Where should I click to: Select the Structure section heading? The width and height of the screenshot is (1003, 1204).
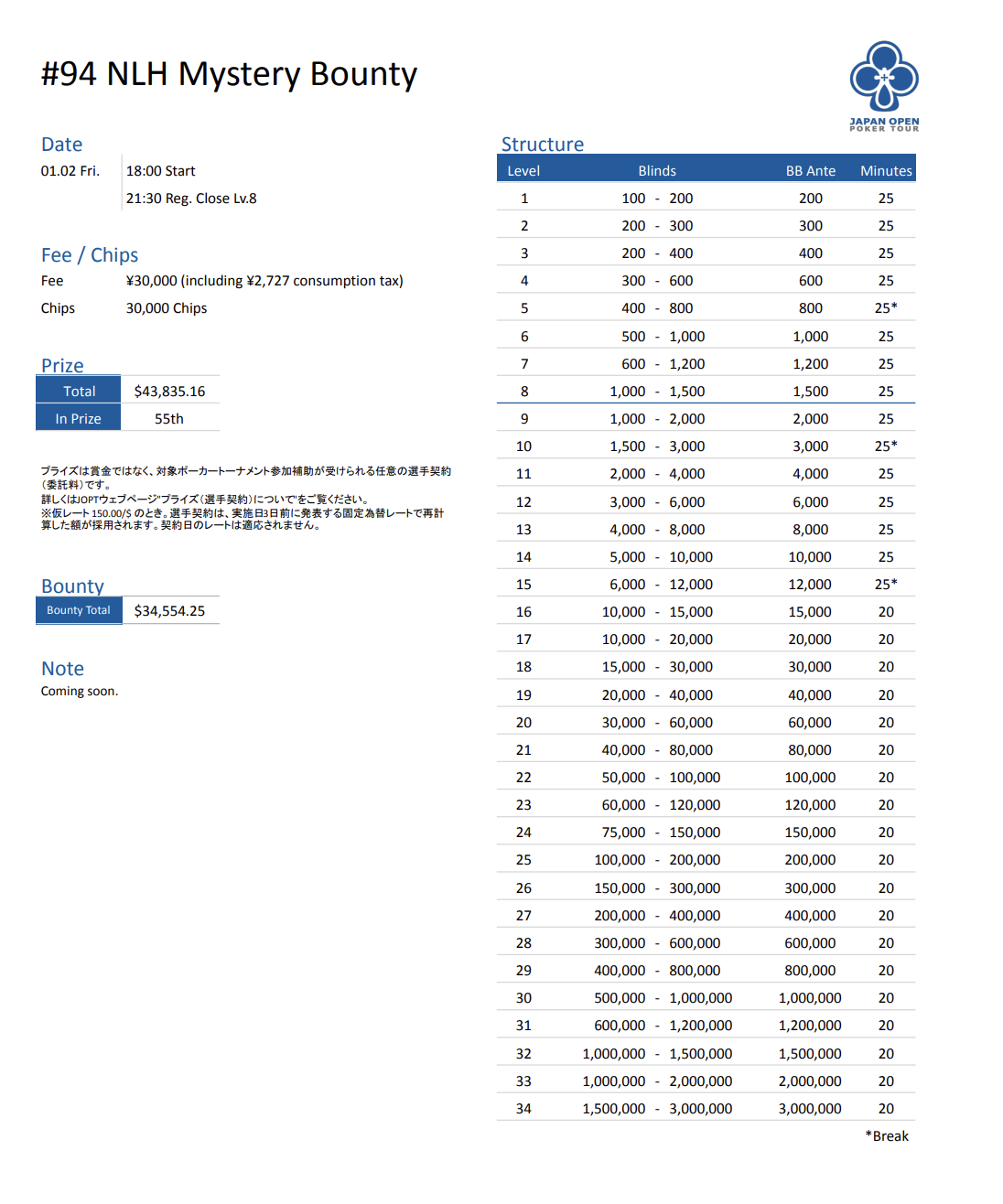coord(542,145)
